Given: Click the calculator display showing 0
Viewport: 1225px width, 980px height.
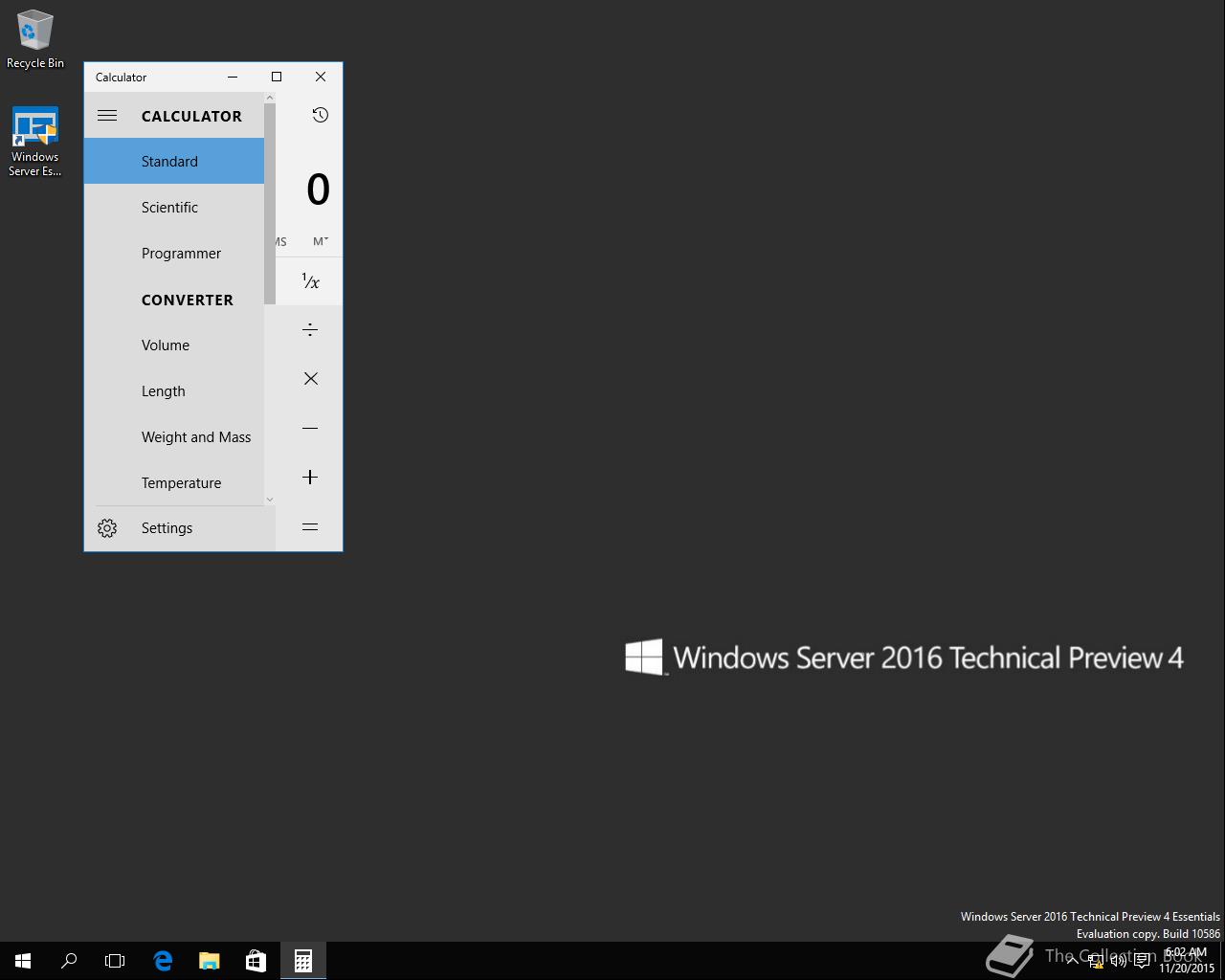Looking at the screenshot, I should 318,189.
